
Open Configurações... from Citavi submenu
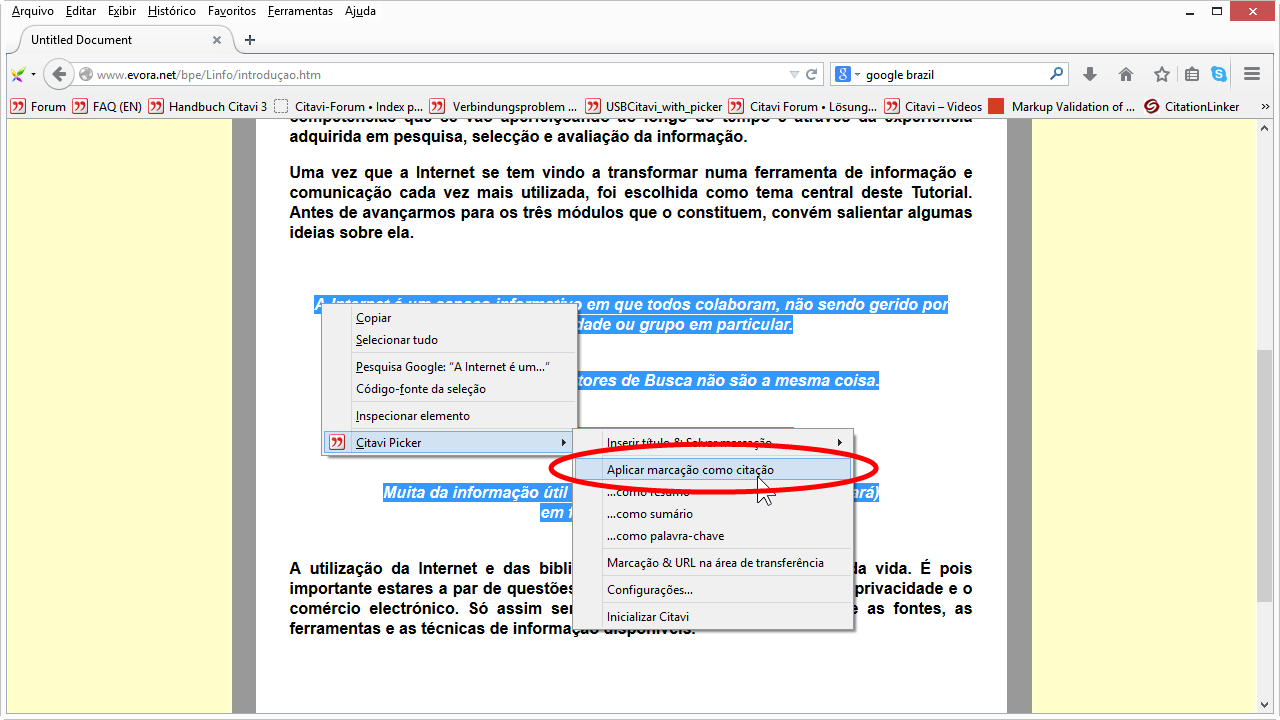(x=713, y=590)
